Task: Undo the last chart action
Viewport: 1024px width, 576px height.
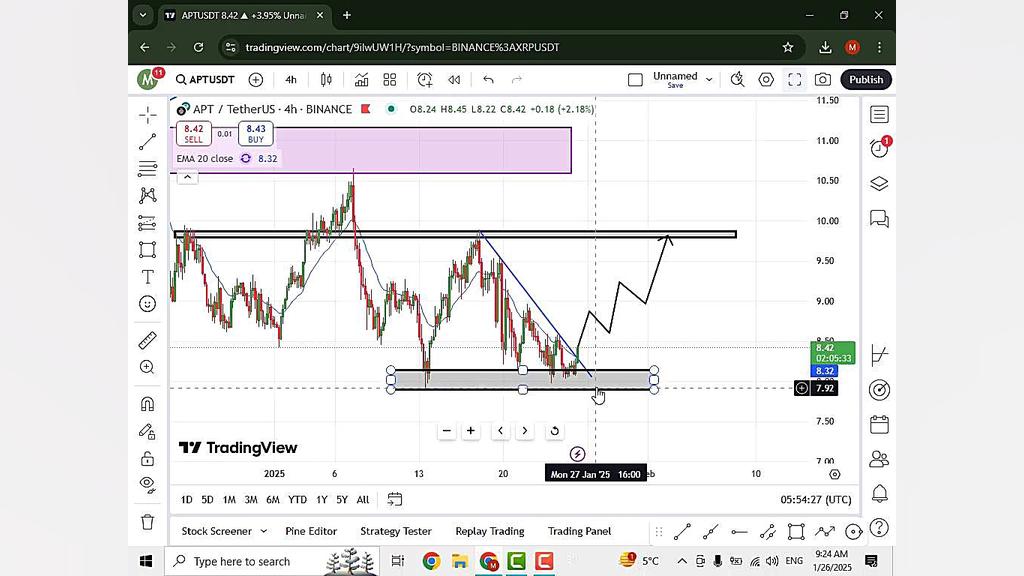Action: pyautogui.click(x=488, y=80)
